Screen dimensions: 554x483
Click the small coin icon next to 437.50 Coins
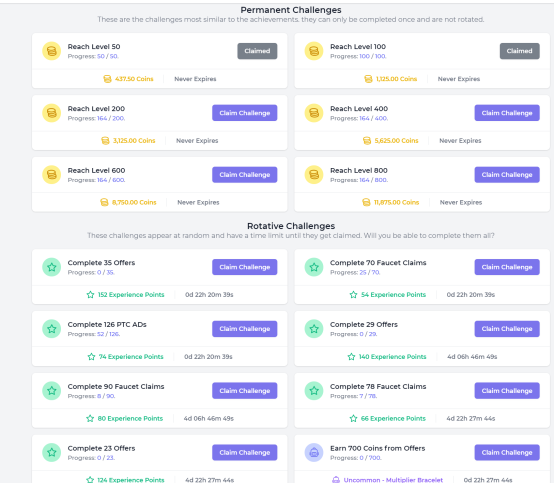107,79
